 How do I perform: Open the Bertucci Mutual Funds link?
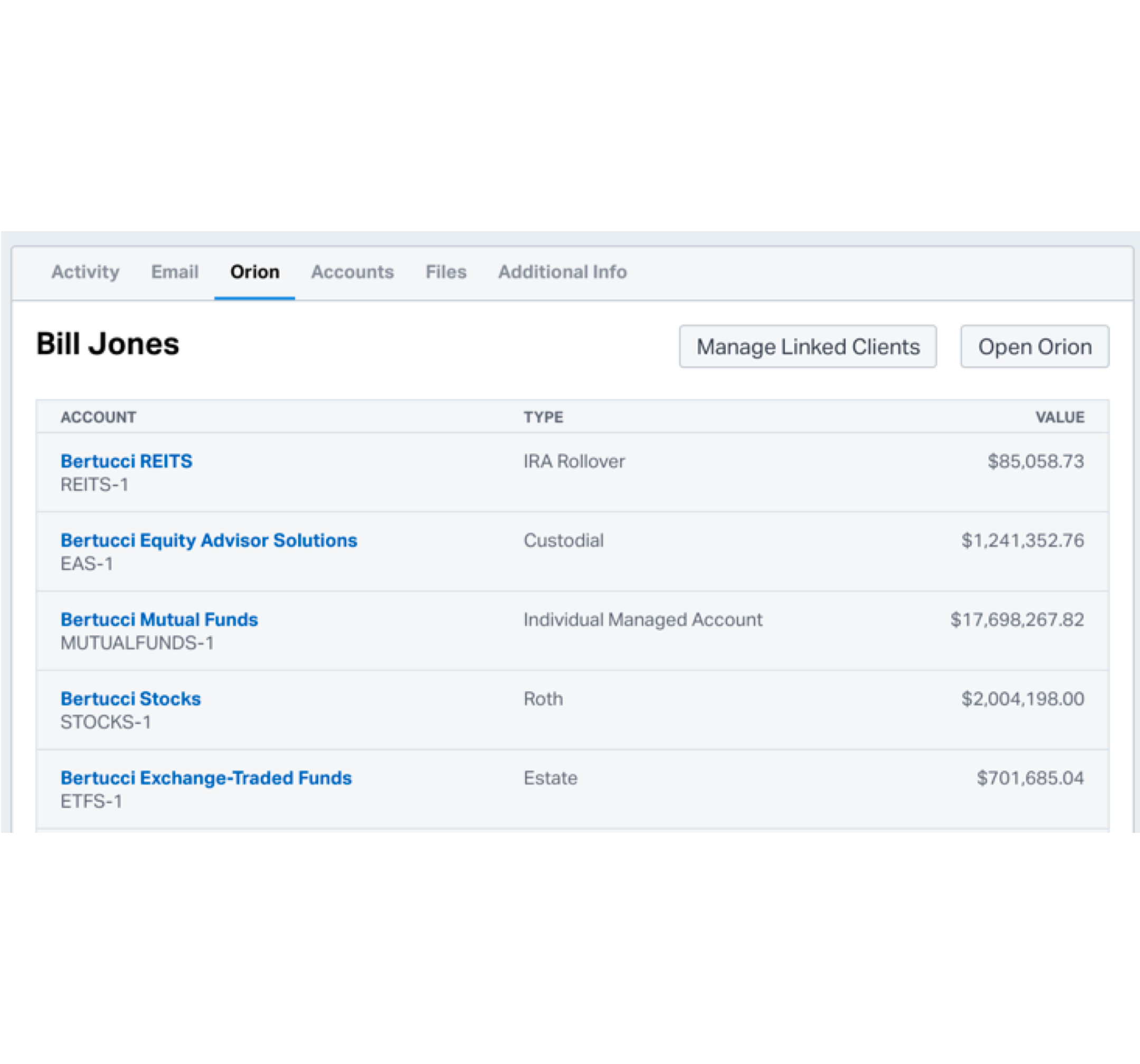pyautogui.click(x=159, y=619)
